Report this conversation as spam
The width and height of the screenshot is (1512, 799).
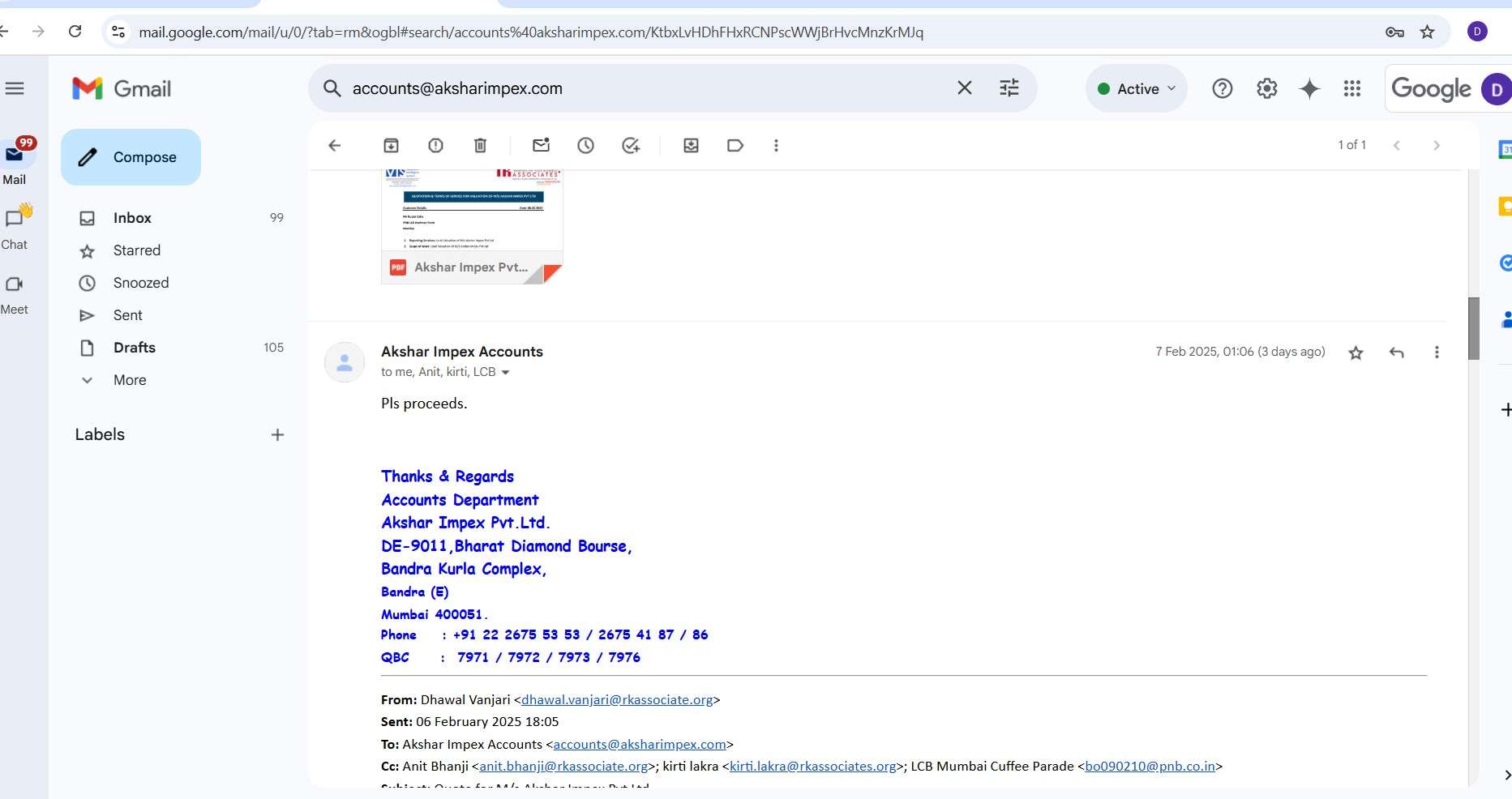point(435,145)
